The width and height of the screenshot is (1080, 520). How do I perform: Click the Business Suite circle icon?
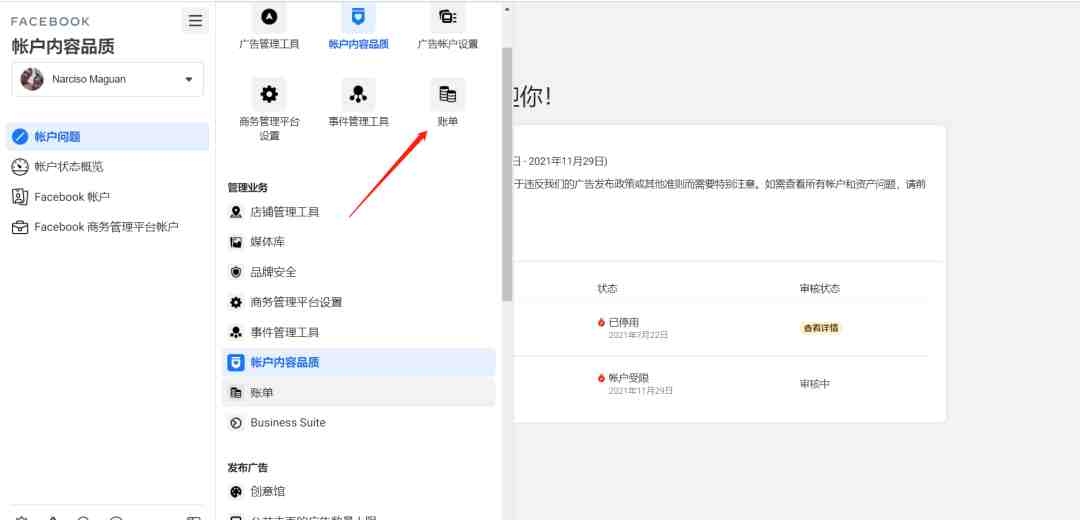coord(236,423)
